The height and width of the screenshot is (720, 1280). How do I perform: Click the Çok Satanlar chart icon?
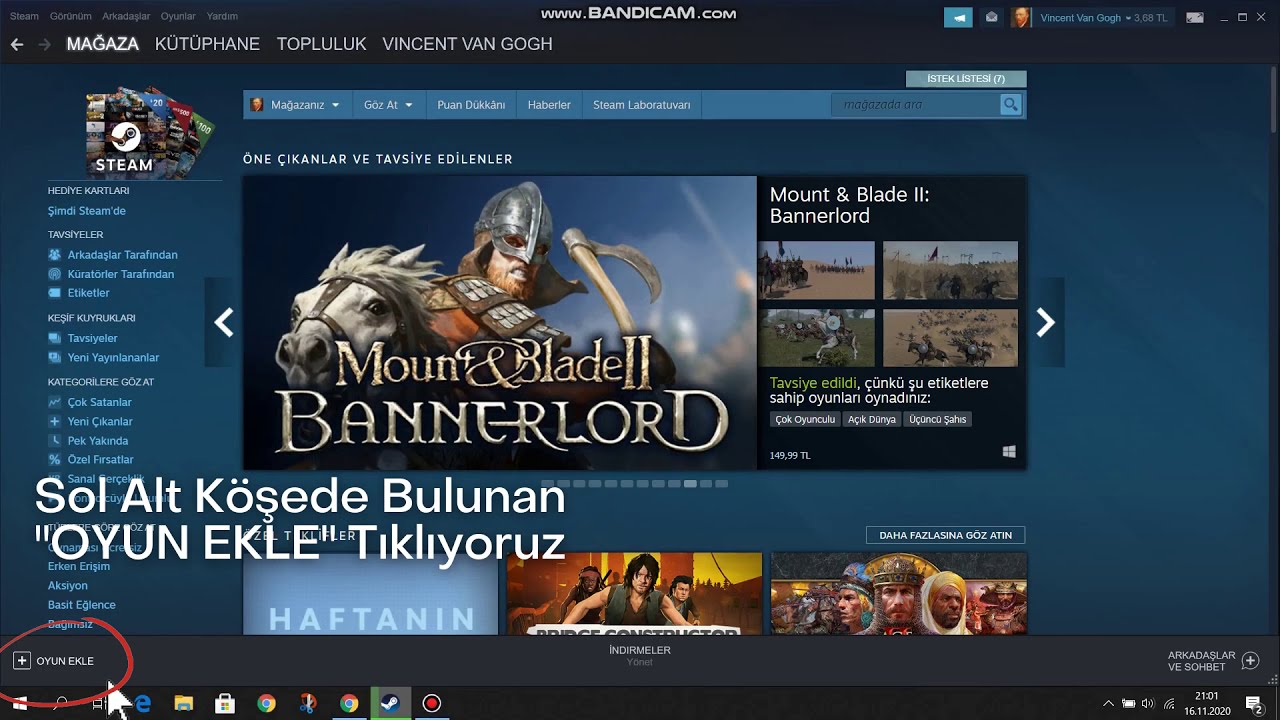pos(57,402)
